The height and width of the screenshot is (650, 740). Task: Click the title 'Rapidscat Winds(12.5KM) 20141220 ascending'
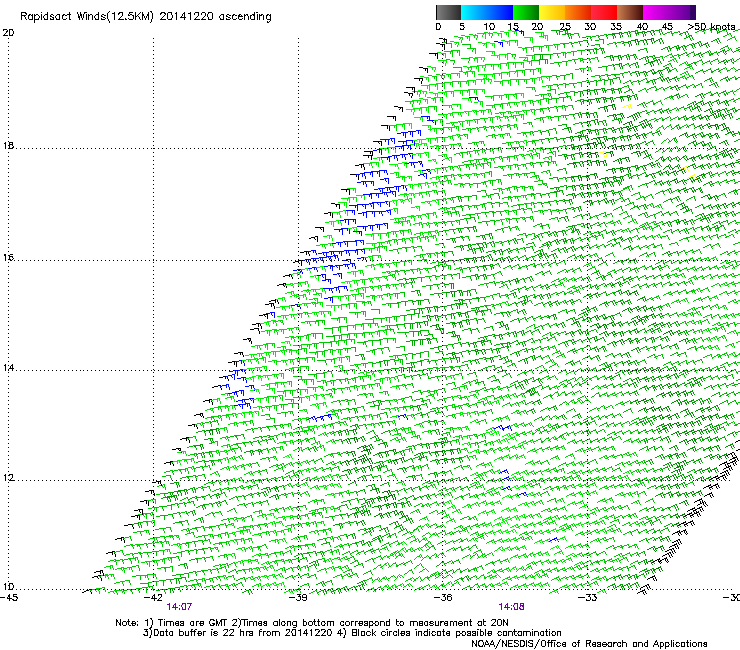[145, 17]
